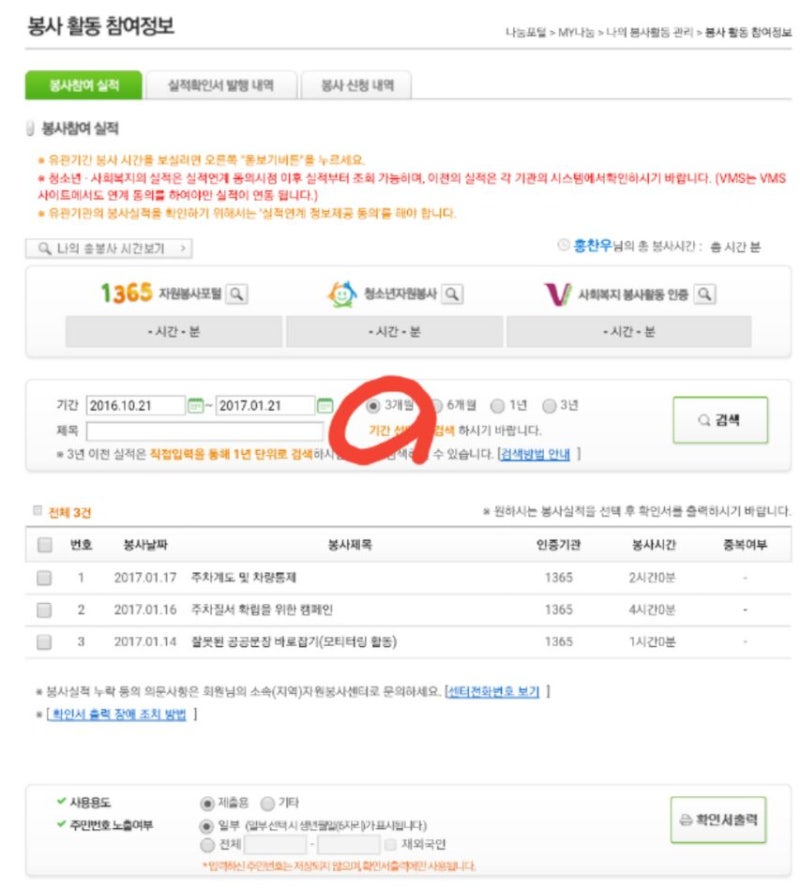Select the 1년 period radio button
The height and width of the screenshot is (889, 800).
(497, 406)
